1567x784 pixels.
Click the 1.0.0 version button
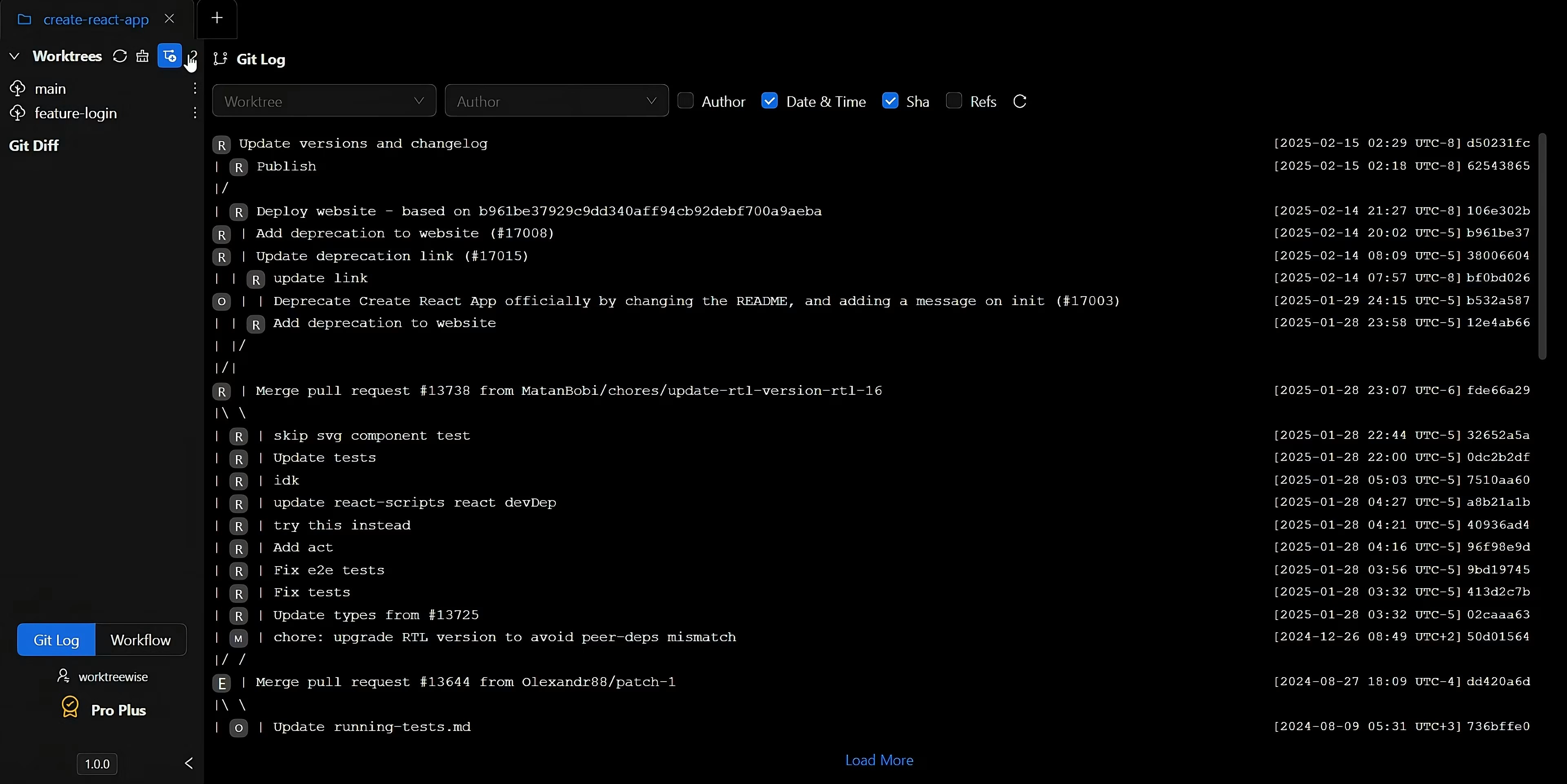[97, 764]
